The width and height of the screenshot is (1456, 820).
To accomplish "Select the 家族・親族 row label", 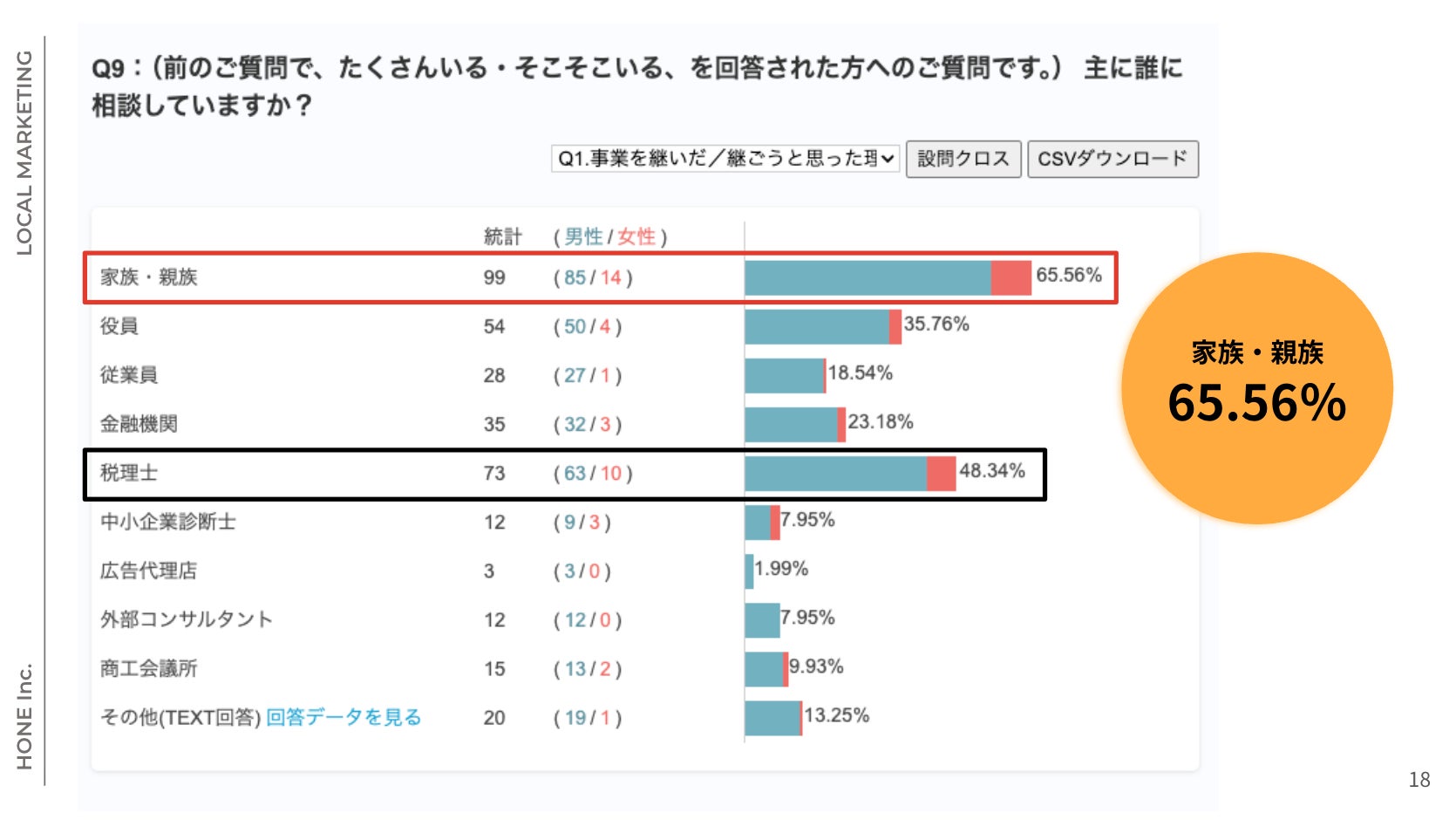I will [x=148, y=277].
